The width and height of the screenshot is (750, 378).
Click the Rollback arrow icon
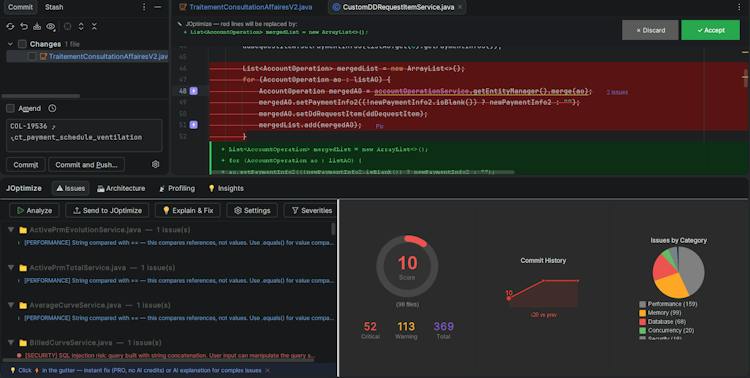coord(23,26)
